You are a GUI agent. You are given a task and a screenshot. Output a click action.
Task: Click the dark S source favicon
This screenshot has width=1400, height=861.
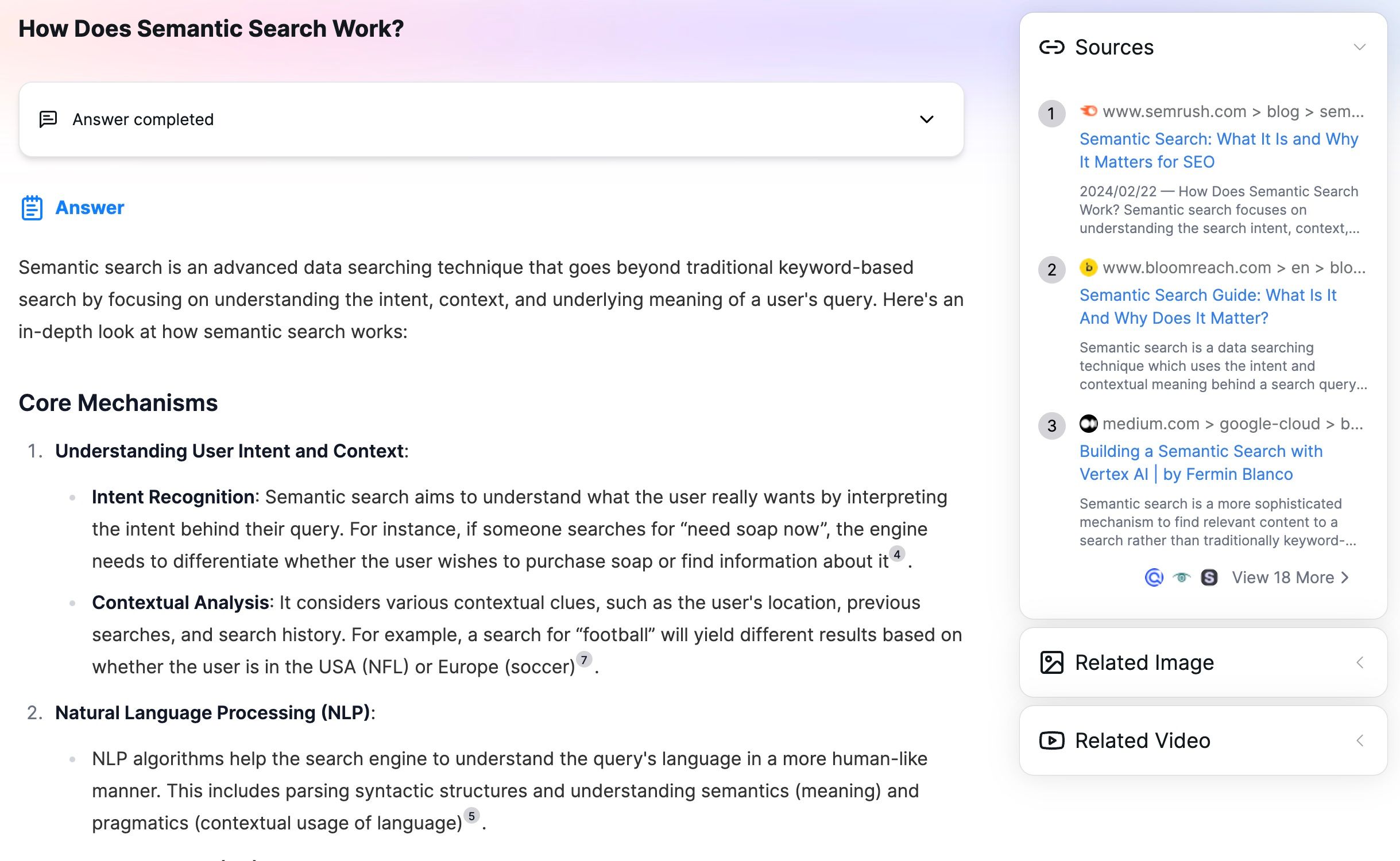pos(1209,577)
